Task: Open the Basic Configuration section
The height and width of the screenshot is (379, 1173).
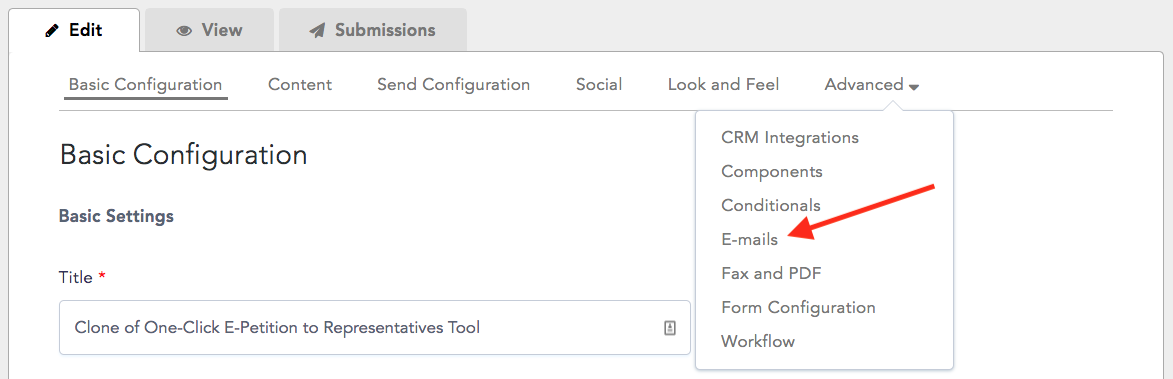Action: [x=145, y=84]
